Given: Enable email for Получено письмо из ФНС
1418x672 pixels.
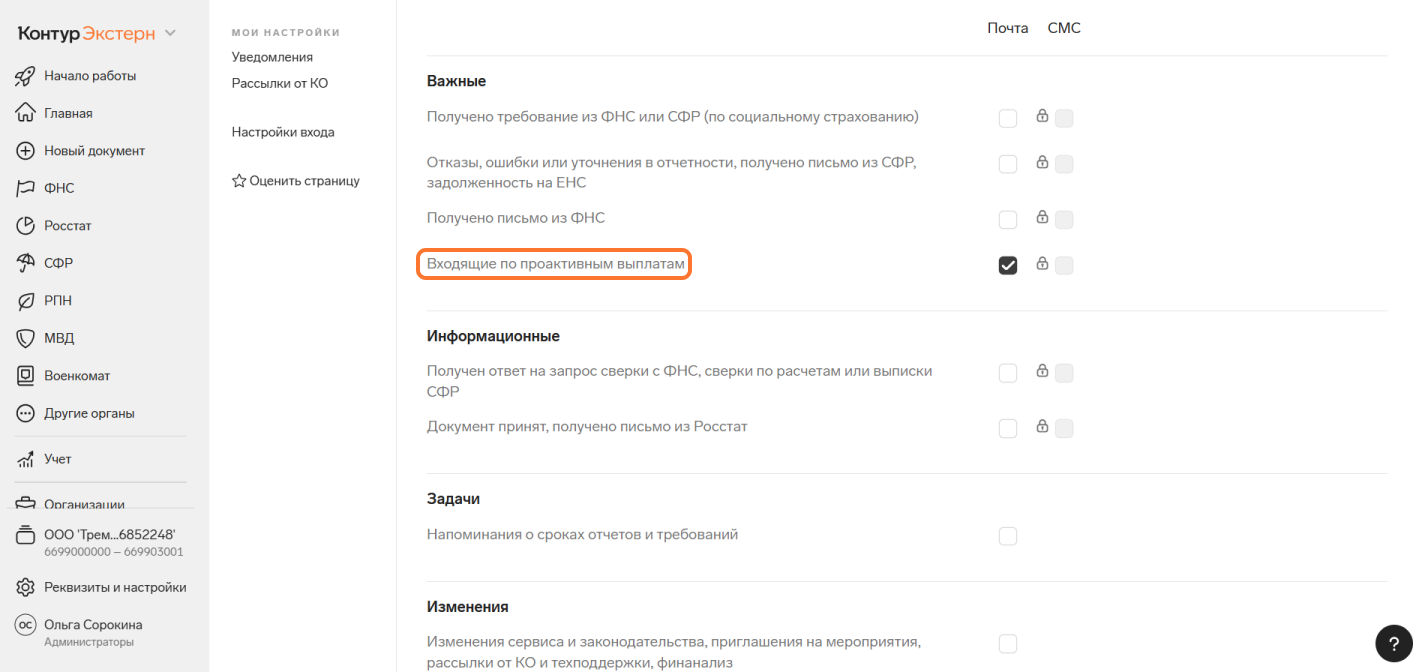Looking at the screenshot, I should (x=1008, y=219).
